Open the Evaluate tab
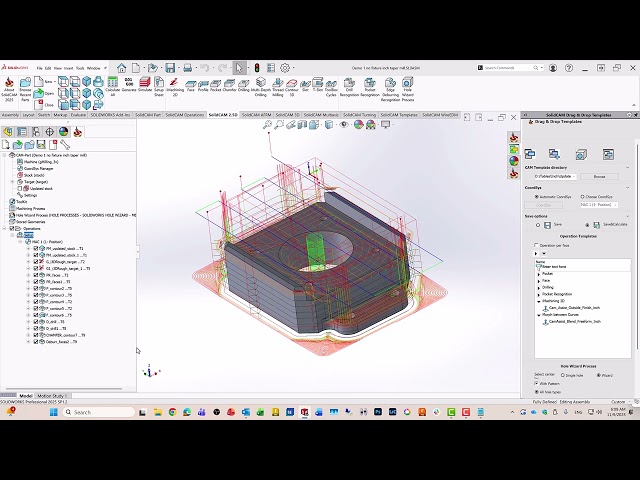This screenshot has height=480, width=640. (78, 115)
